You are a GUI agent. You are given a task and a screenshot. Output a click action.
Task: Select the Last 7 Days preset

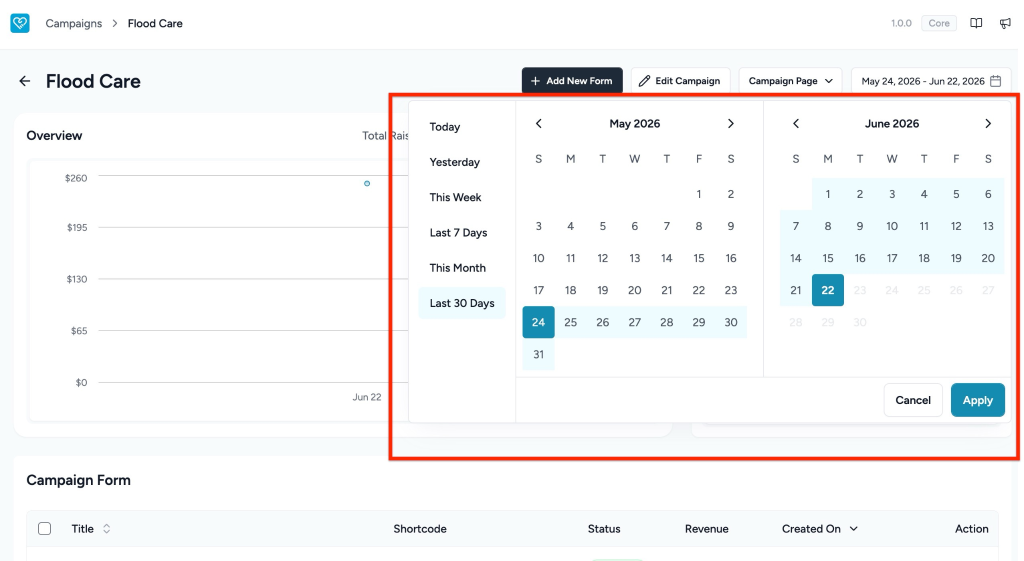click(458, 232)
